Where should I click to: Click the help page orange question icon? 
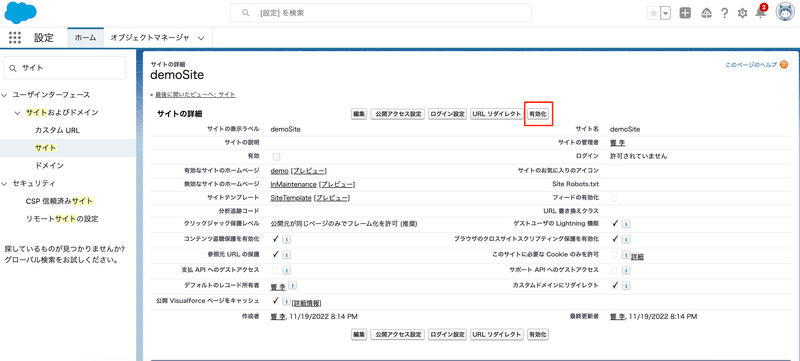[x=784, y=65]
